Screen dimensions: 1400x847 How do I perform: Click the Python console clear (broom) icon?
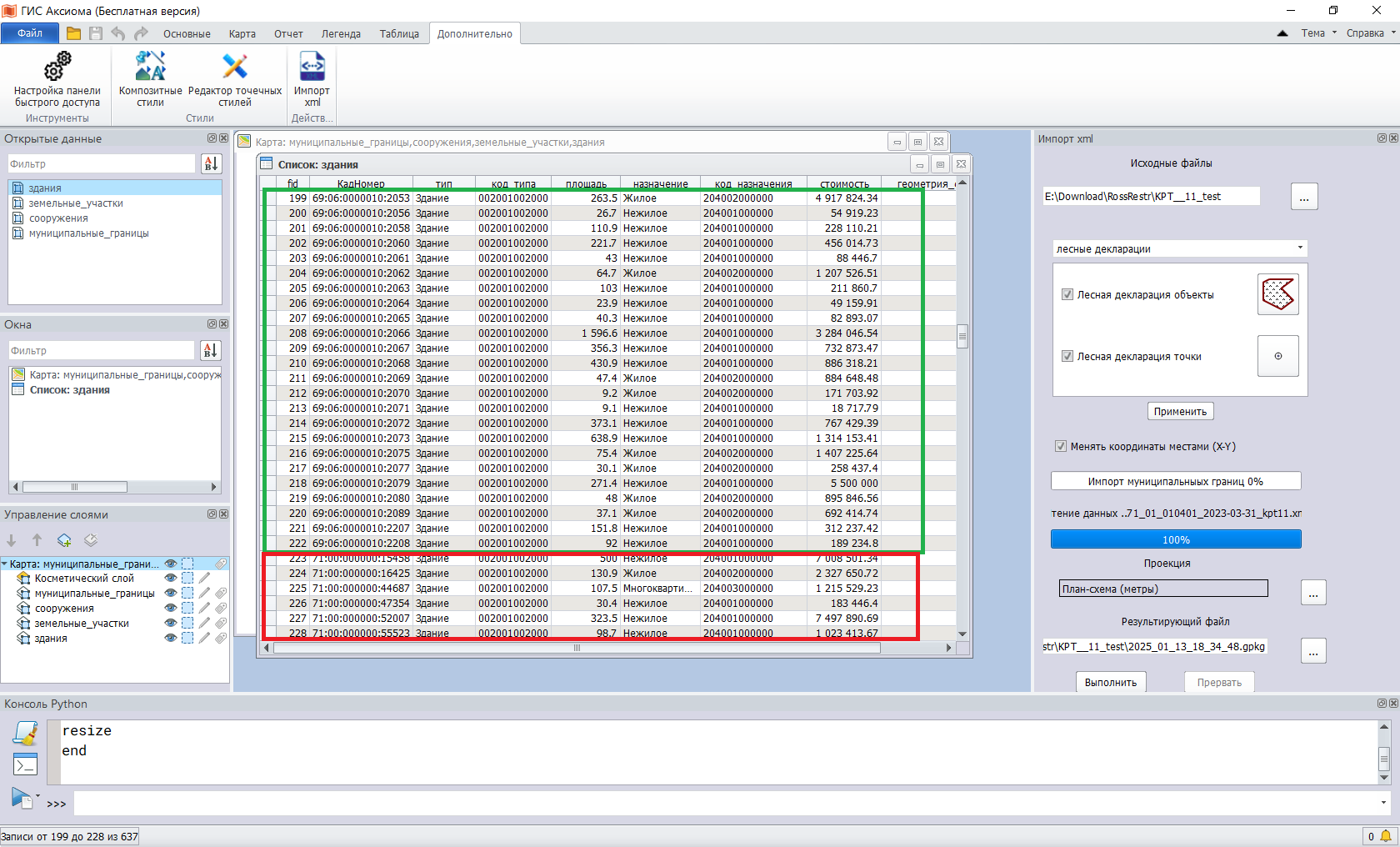pos(25,734)
